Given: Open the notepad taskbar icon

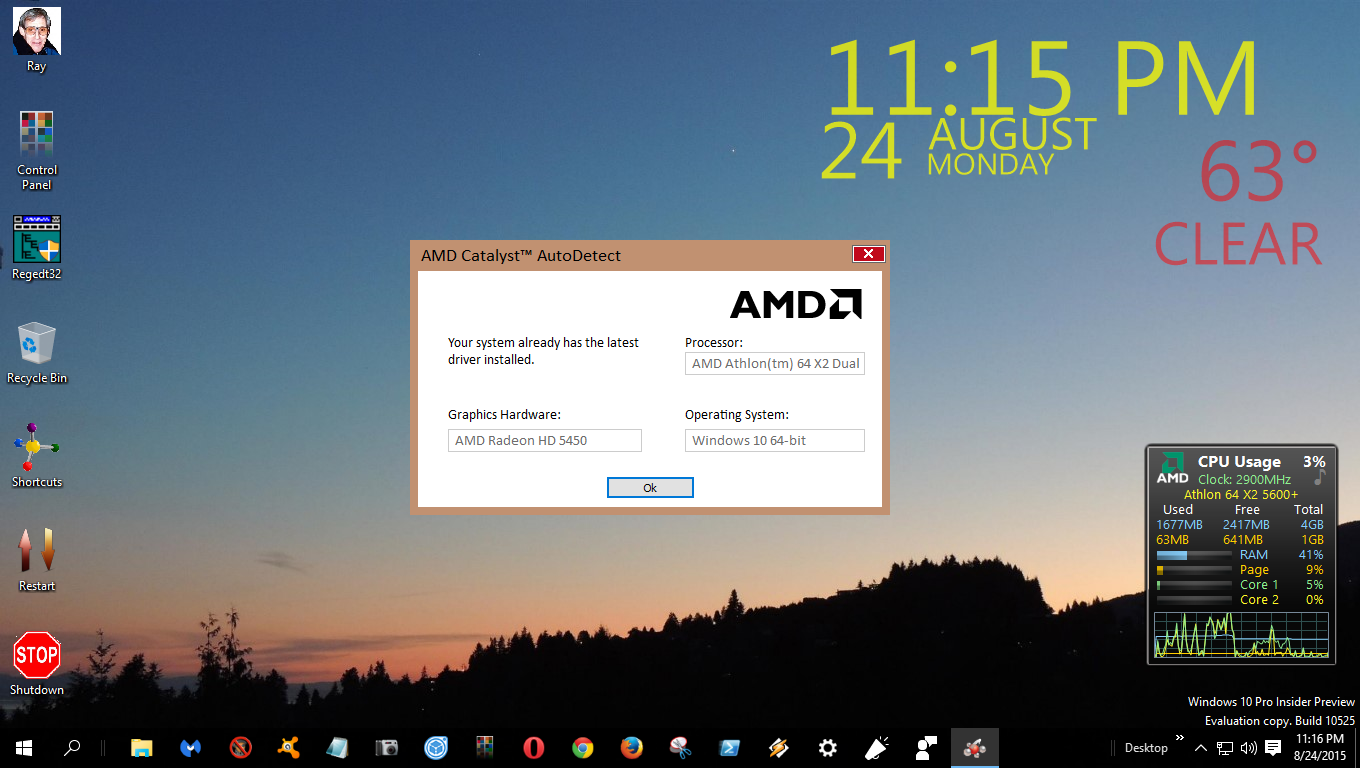Looking at the screenshot, I should (338, 747).
